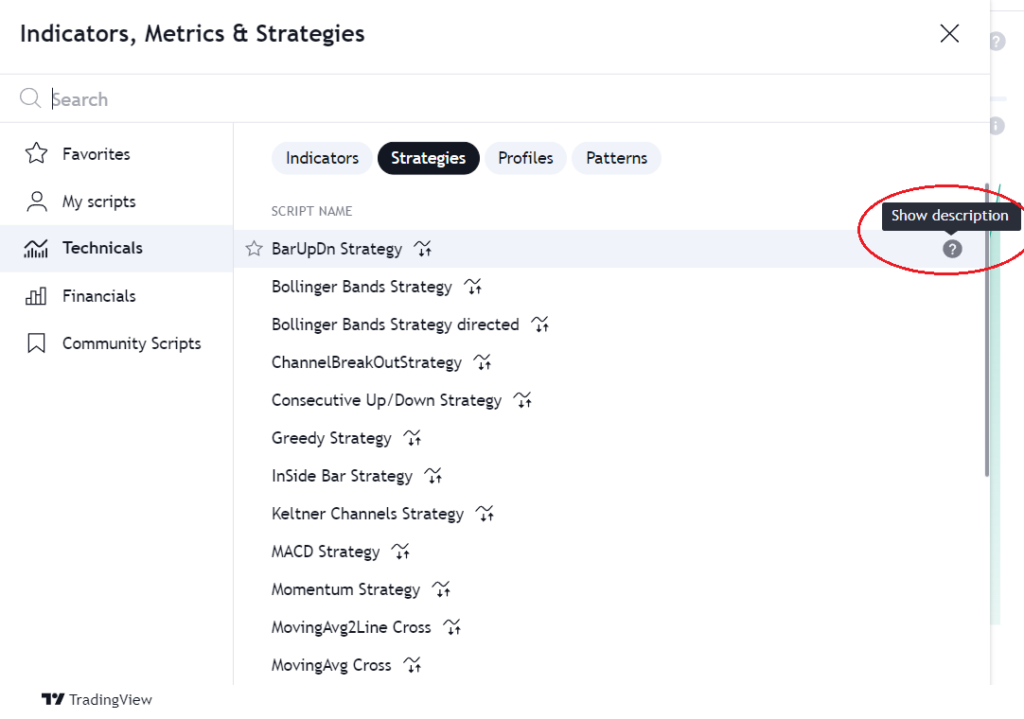Select the My scripts person icon
Viewport: 1024px width, 719px height.
(35, 201)
